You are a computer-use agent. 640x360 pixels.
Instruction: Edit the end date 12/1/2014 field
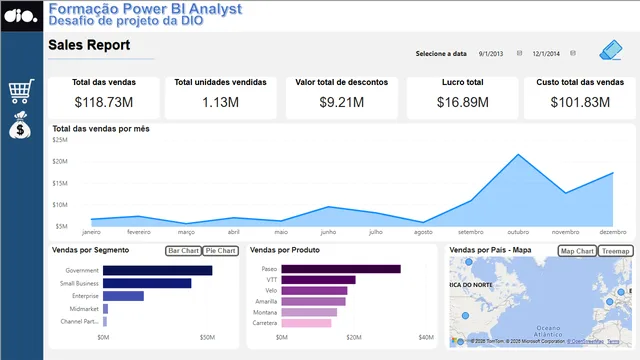pyautogui.click(x=546, y=53)
